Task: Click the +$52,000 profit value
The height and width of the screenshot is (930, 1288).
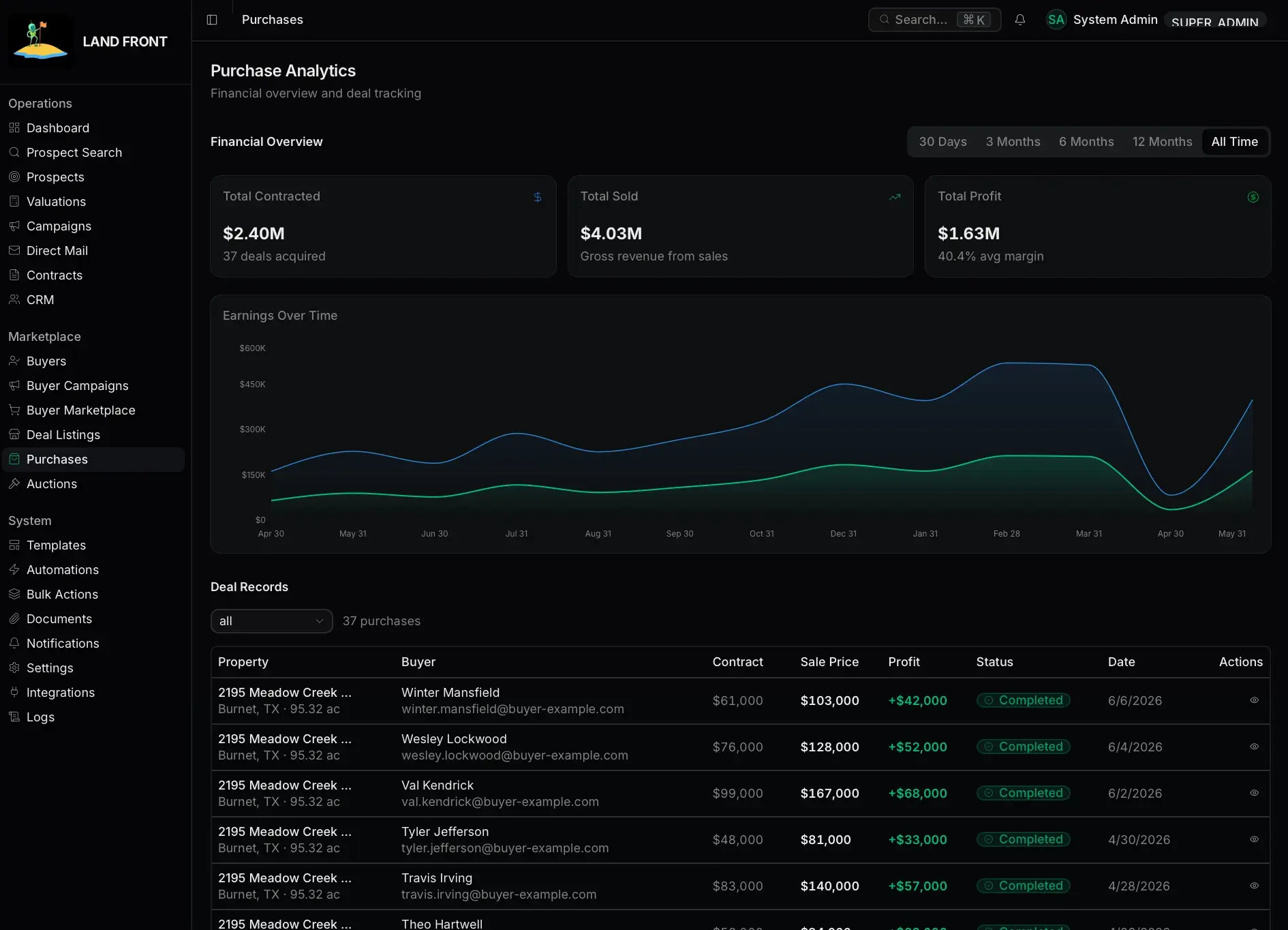Action: (917, 747)
